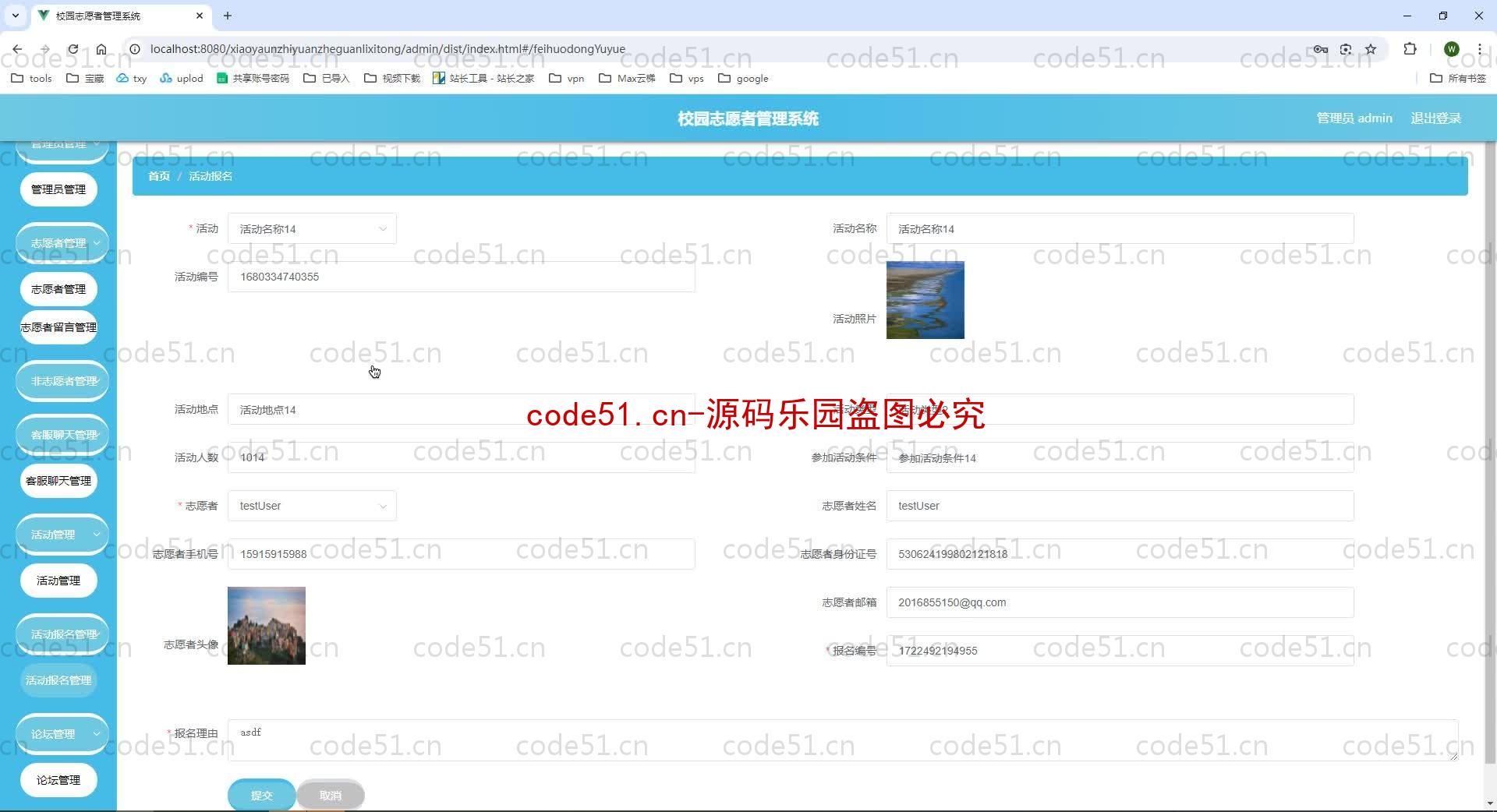Close the 校园志愿者管理系统 tab

(200, 16)
